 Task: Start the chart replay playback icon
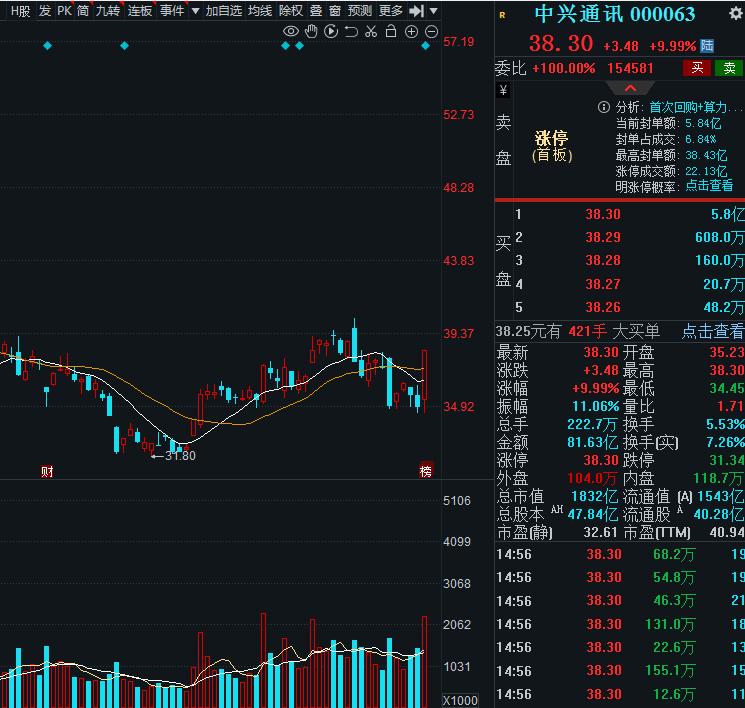coord(331,32)
